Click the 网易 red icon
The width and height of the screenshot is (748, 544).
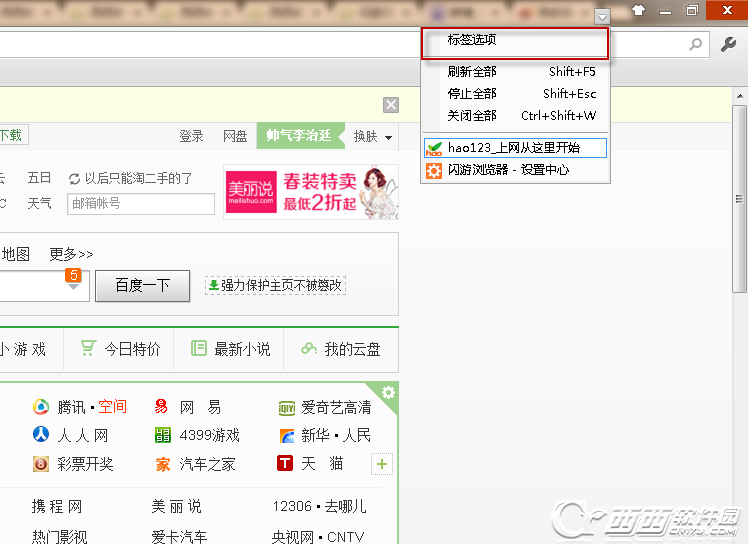[x=161, y=407]
